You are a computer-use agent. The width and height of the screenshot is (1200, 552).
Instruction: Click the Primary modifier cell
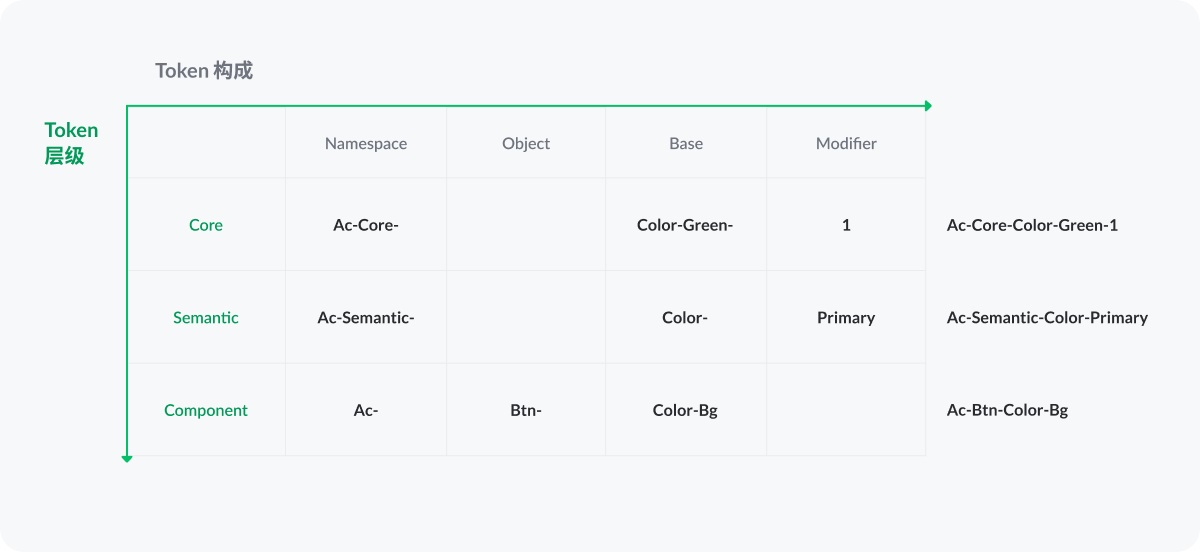point(846,317)
